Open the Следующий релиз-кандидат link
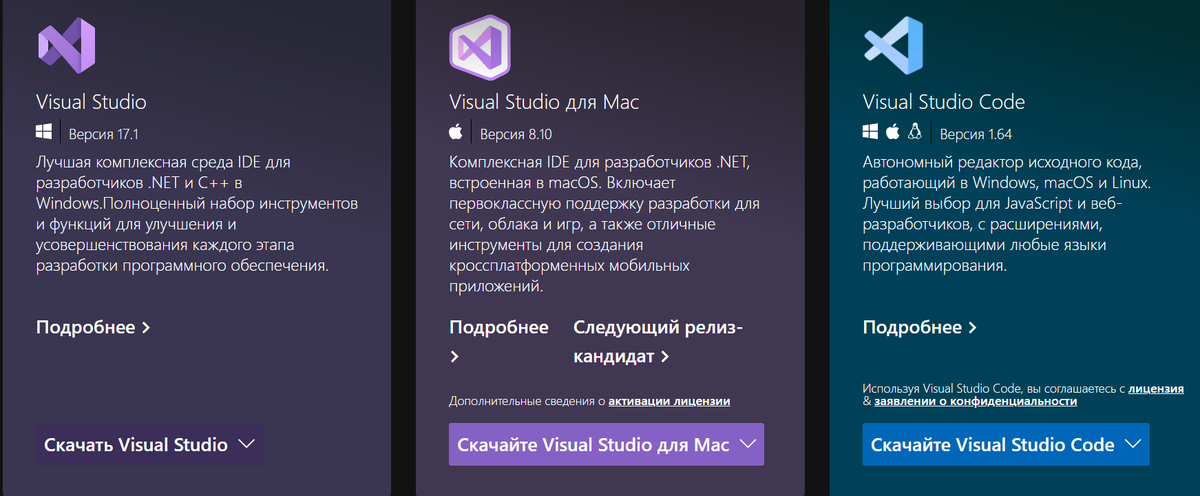The image size is (1200, 496). (x=659, y=341)
